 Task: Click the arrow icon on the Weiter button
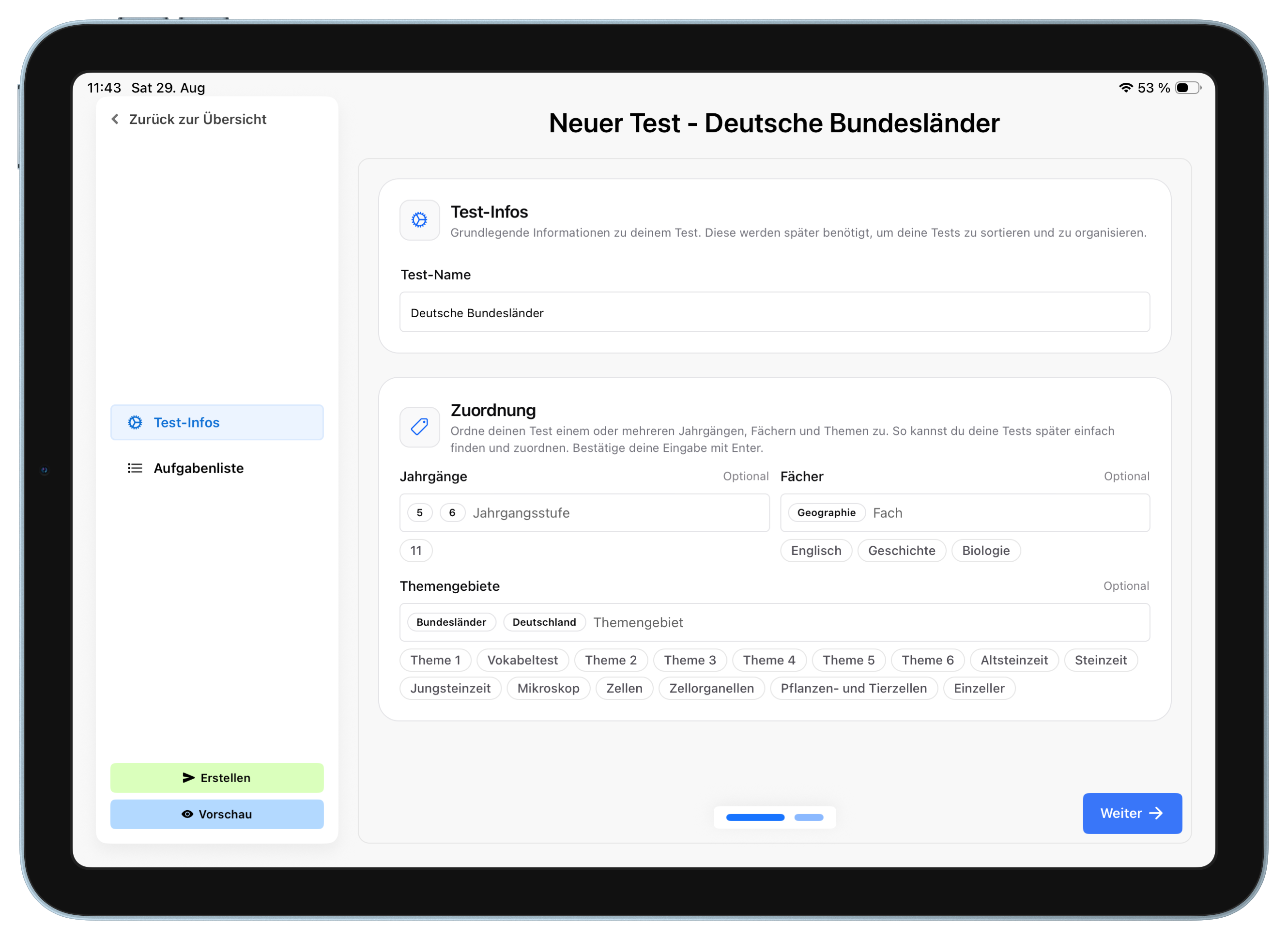click(1155, 813)
